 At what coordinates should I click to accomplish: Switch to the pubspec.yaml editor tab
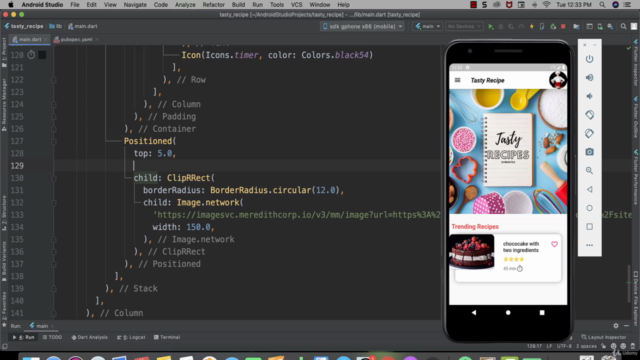pos(76,40)
